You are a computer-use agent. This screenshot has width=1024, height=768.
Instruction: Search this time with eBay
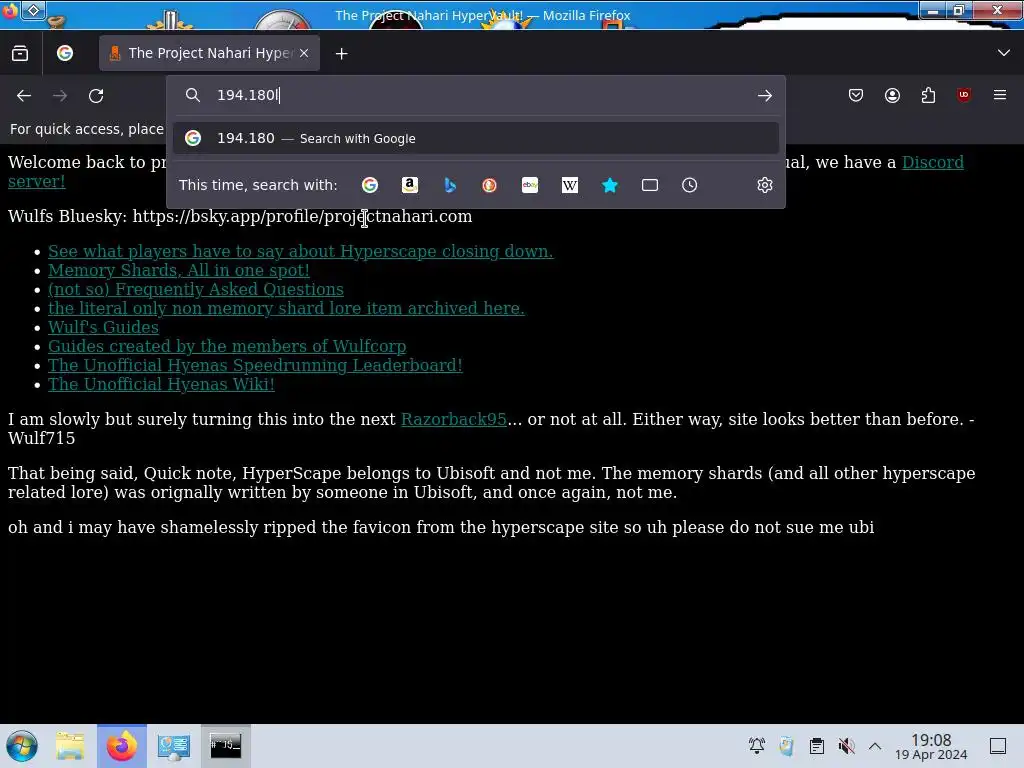[x=530, y=185]
